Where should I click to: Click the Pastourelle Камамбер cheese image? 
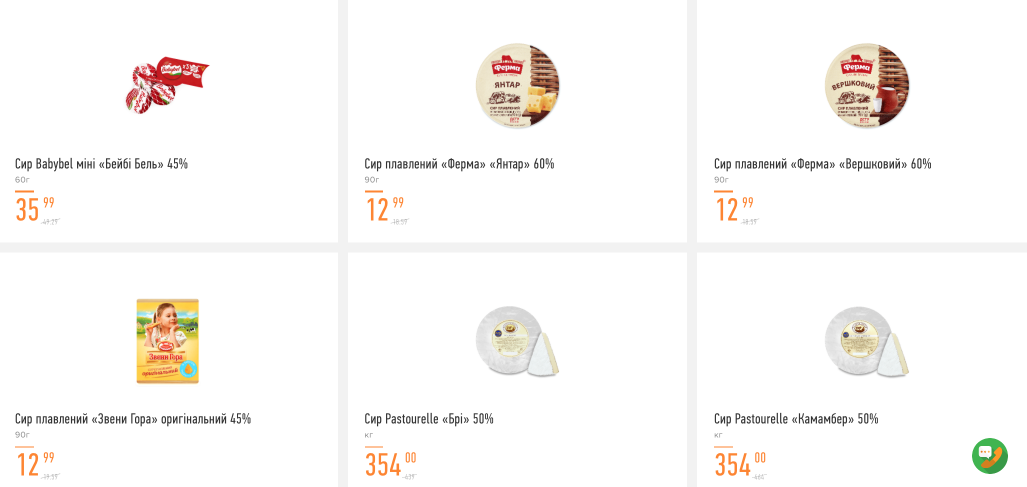point(866,341)
